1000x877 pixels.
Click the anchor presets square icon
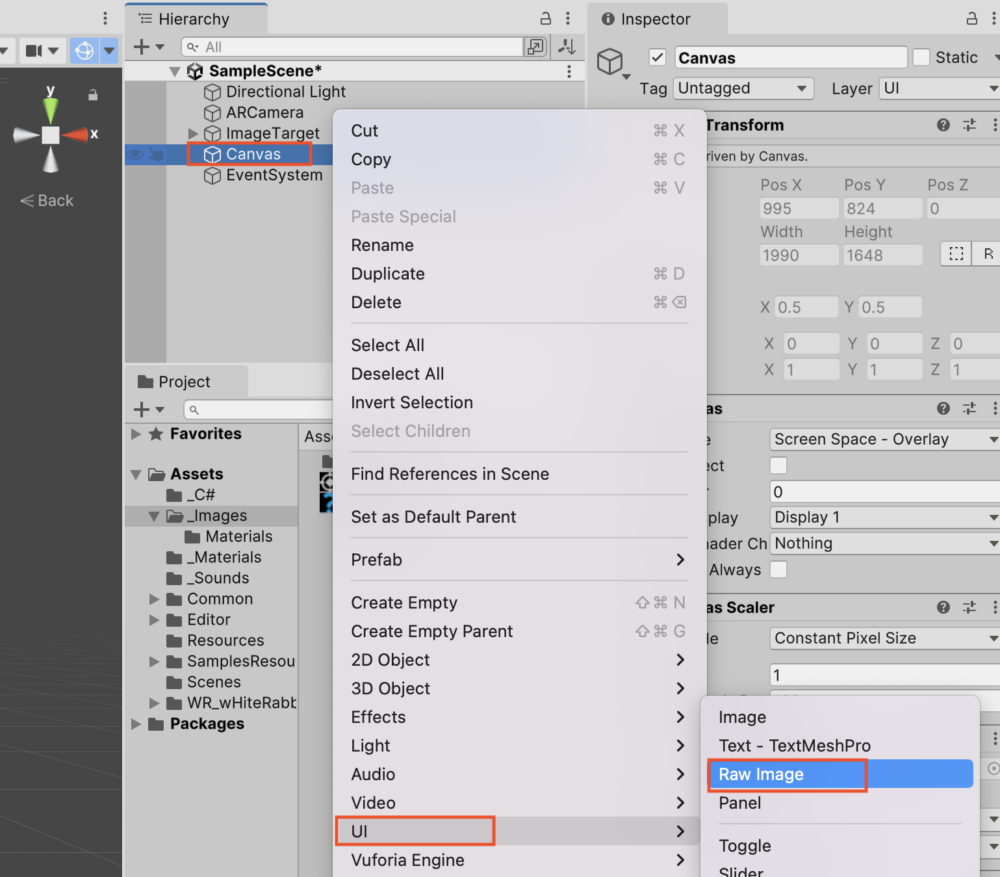click(955, 254)
